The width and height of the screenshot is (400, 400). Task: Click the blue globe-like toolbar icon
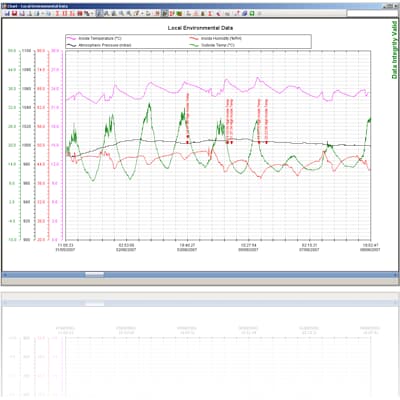coord(245,13)
